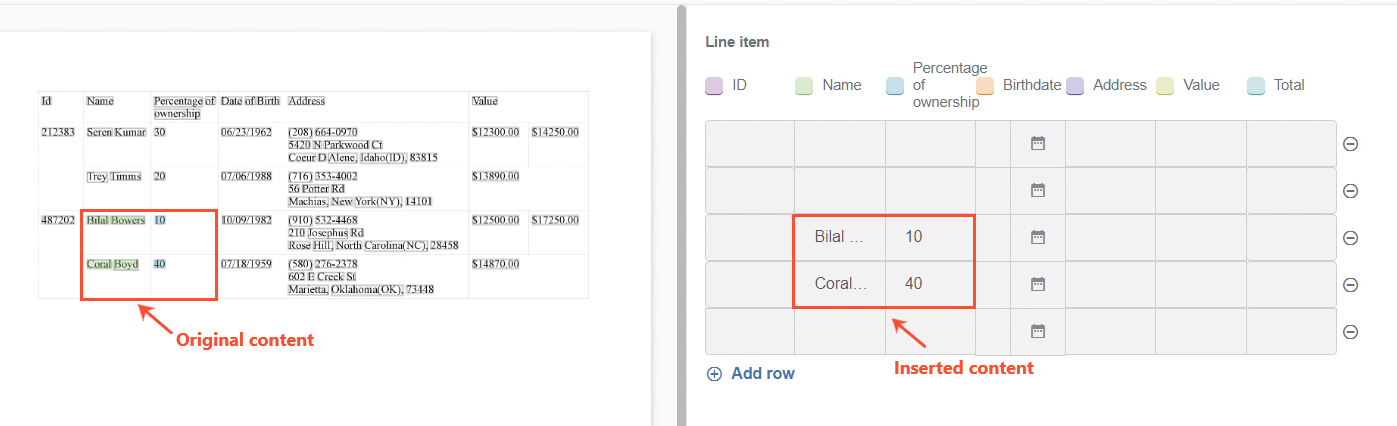Open calendar picker in second row
1397x426 pixels.
coord(1037,190)
